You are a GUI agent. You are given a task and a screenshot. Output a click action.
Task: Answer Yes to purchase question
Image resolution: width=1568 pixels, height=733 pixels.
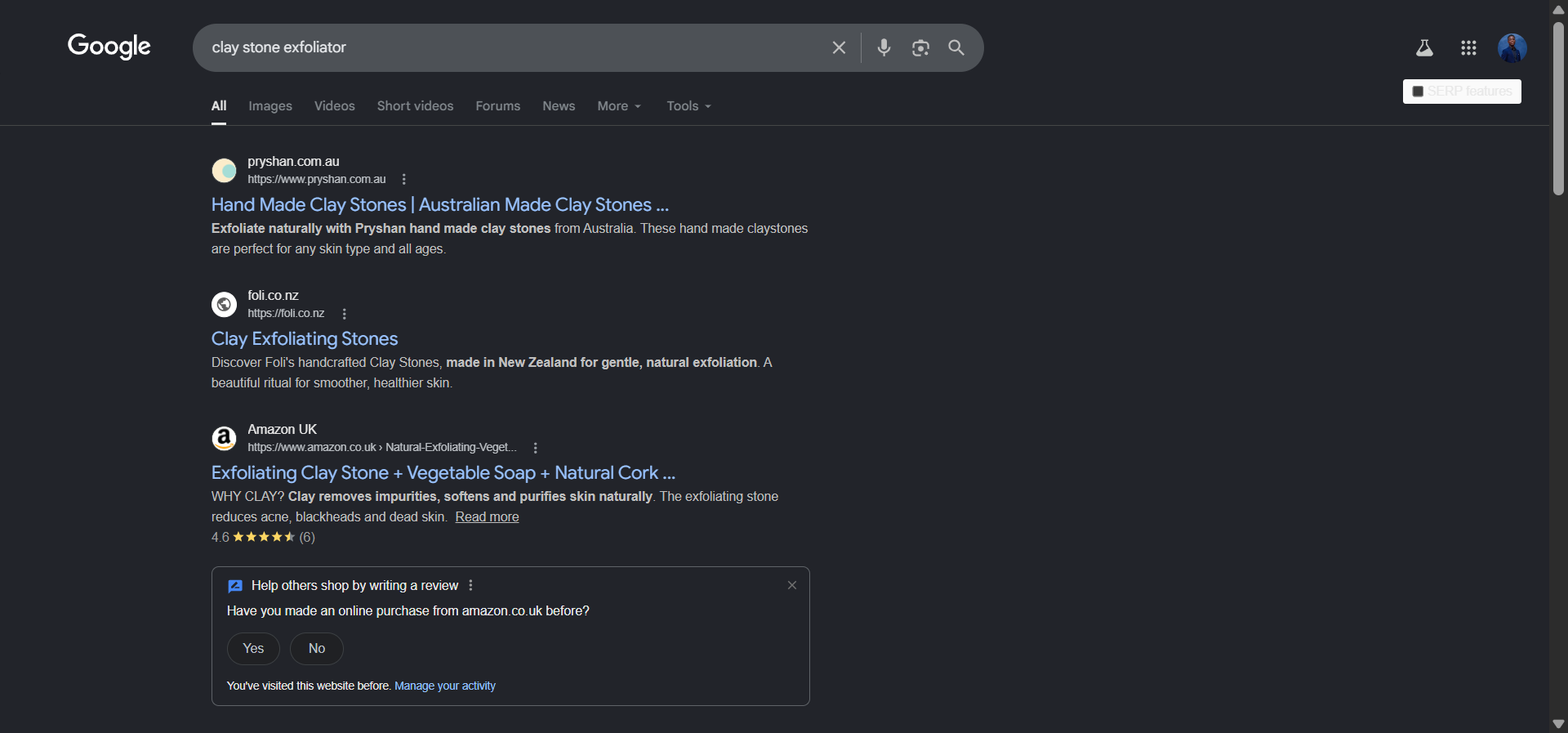click(253, 648)
